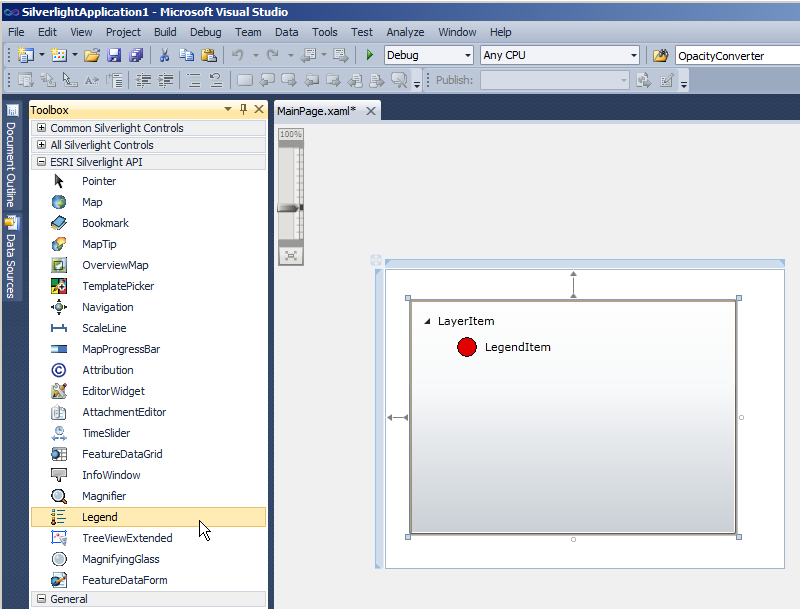This screenshot has width=800, height=609.
Task: Select the Pointer item in the Toolbox
Action: coord(99,180)
